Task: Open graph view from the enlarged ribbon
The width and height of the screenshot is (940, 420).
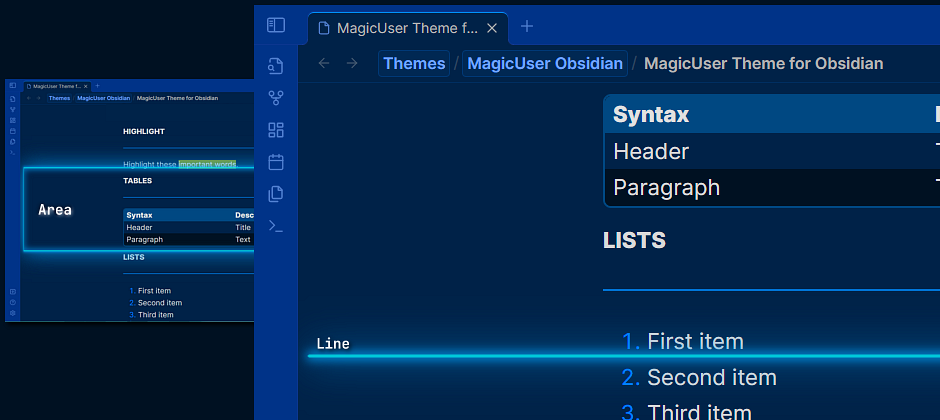Action: 276,98
